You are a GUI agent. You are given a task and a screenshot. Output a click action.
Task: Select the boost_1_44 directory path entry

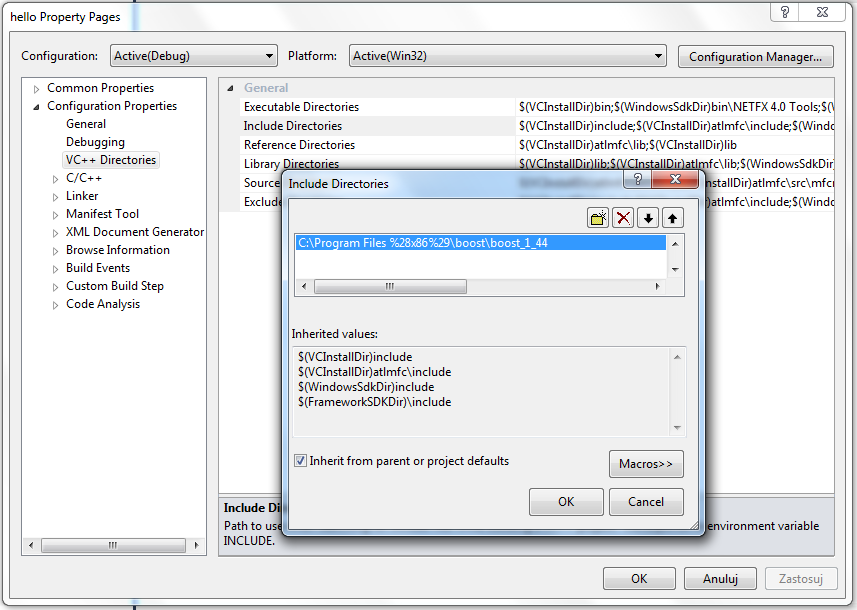[422, 243]
